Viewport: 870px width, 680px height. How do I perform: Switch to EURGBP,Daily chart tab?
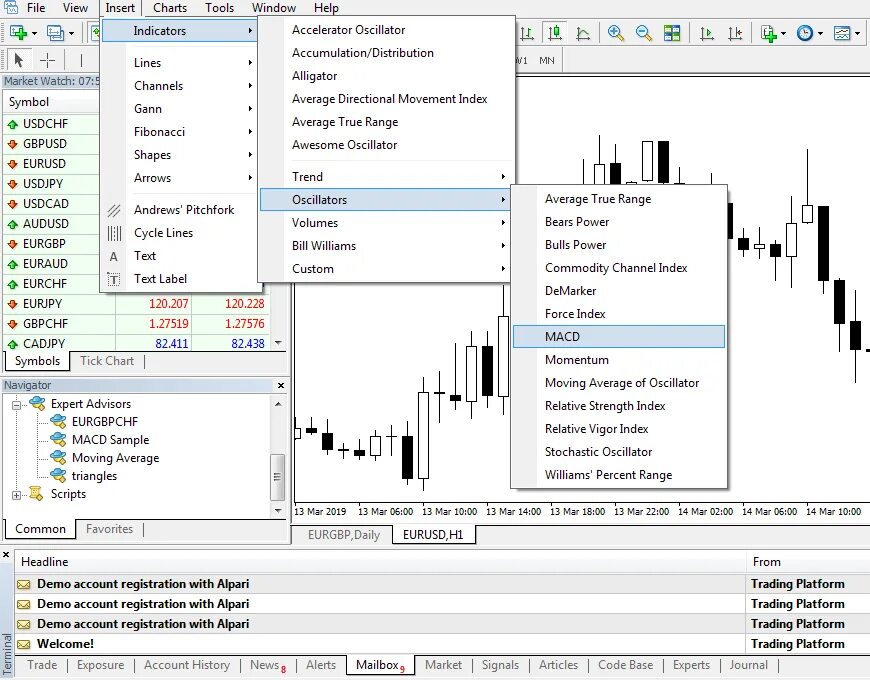click(343, 535)
